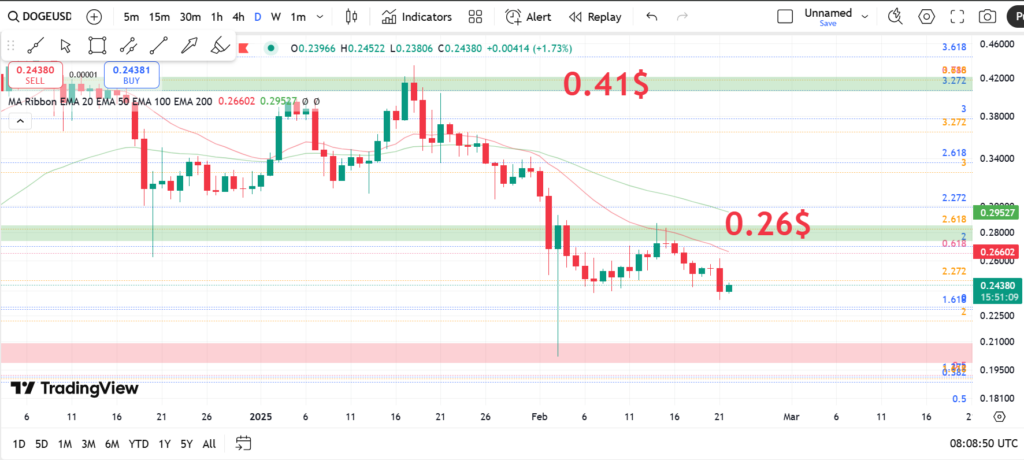Image resolution: width=1024 pixels, height=460 pixels.
Task: Select the 1m monthly timeframe
Action: point(298,17)
